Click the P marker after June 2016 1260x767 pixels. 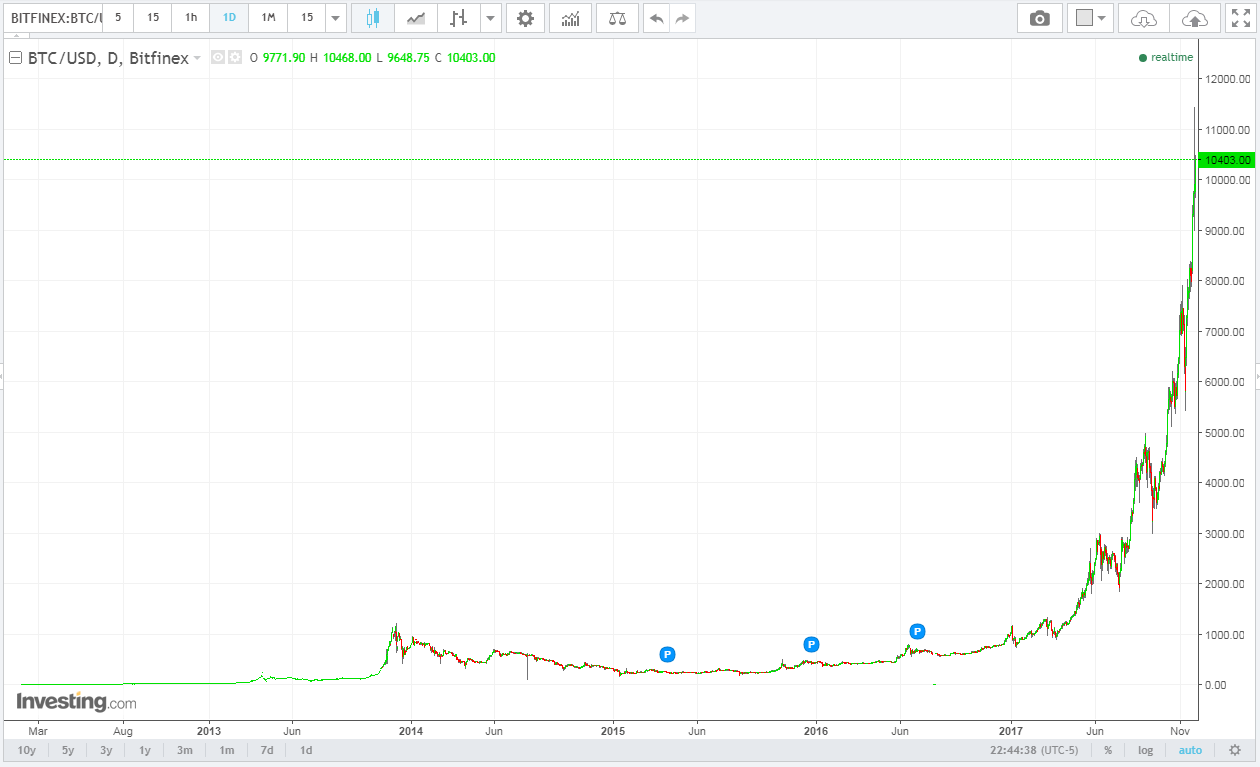click(917, 631)
